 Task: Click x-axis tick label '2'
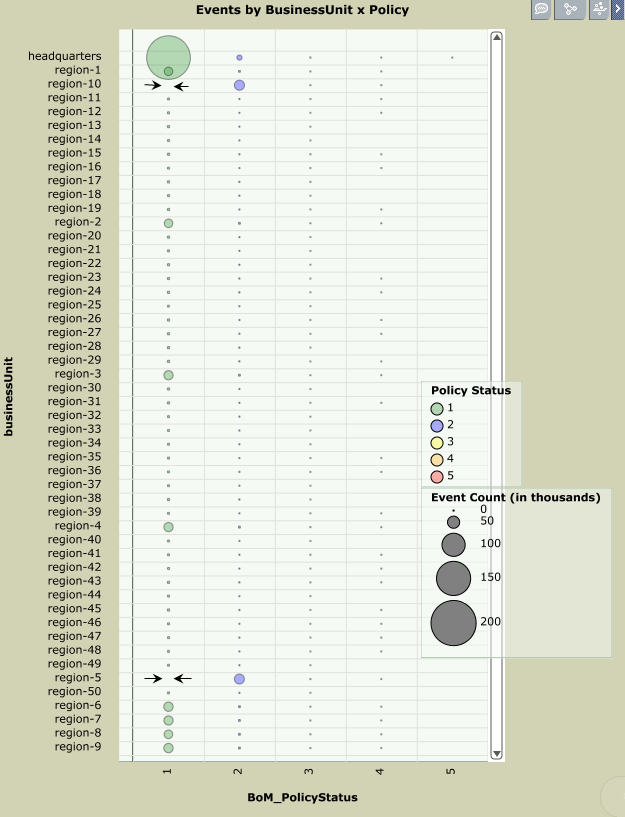click(x=238, y=771)
